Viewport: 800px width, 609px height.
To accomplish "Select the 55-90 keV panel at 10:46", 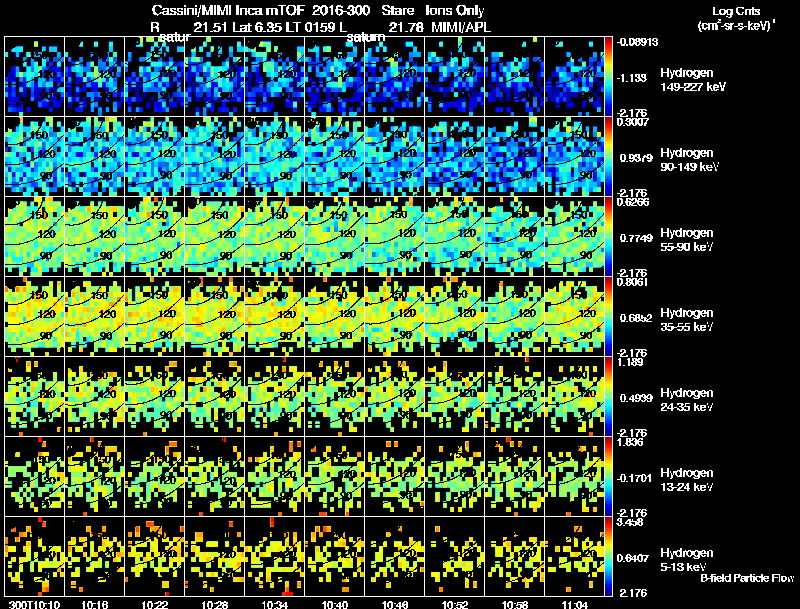I will tap(395, 237).
